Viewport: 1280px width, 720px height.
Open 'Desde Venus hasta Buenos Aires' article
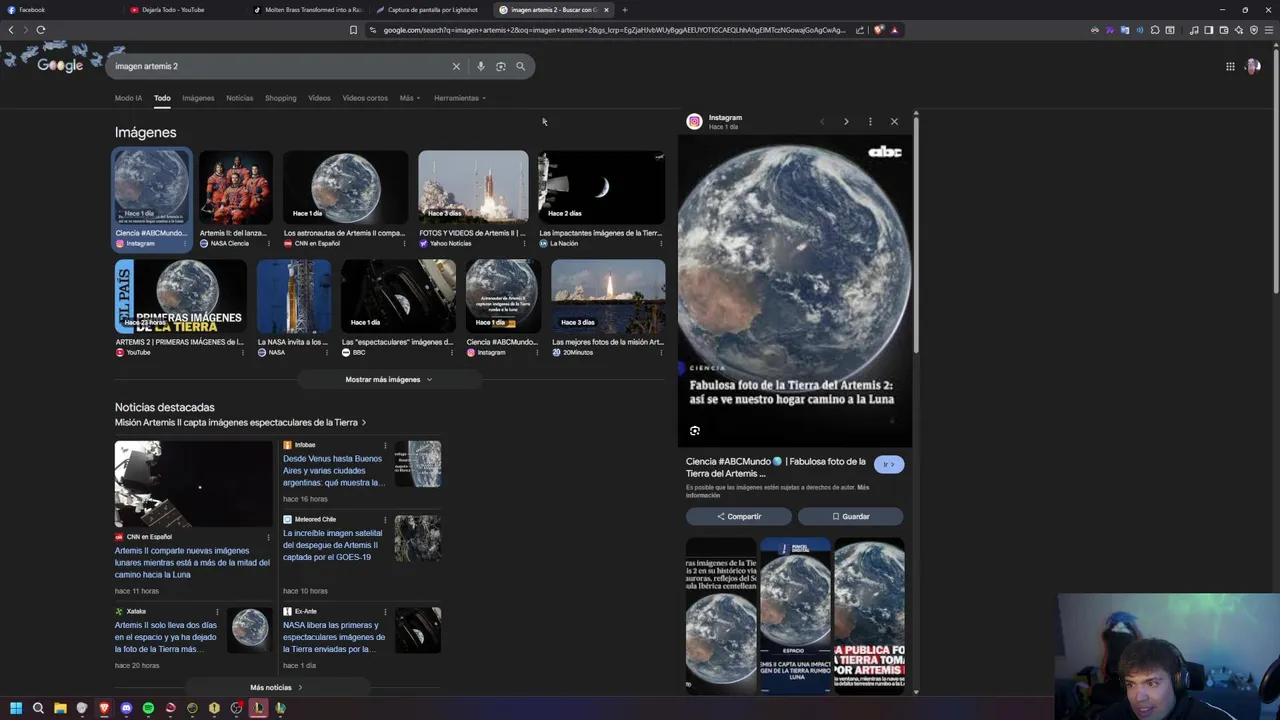(x=332, y=471)
